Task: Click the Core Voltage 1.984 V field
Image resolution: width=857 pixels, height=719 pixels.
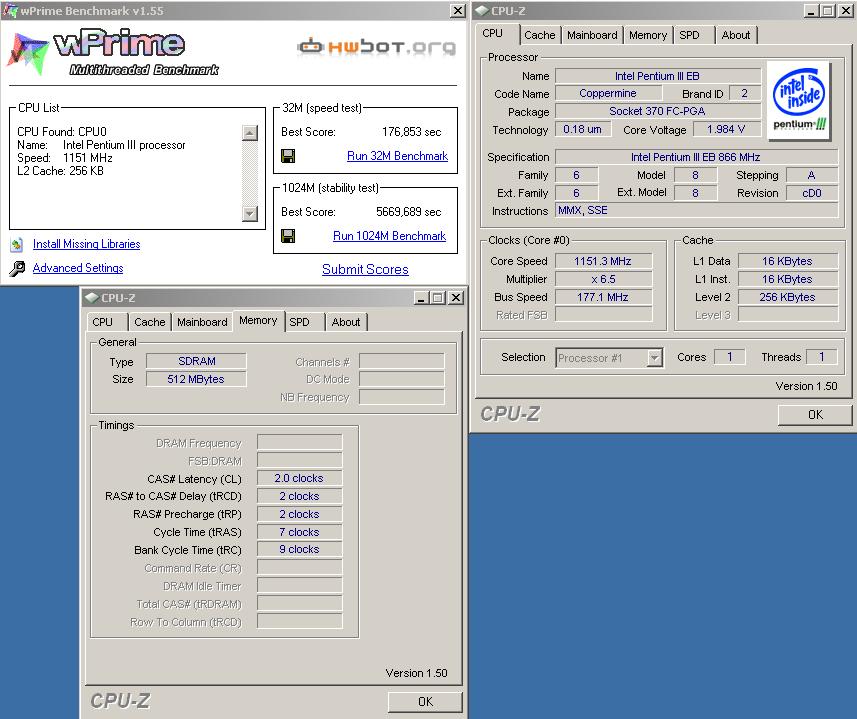Action: point(726,129)
